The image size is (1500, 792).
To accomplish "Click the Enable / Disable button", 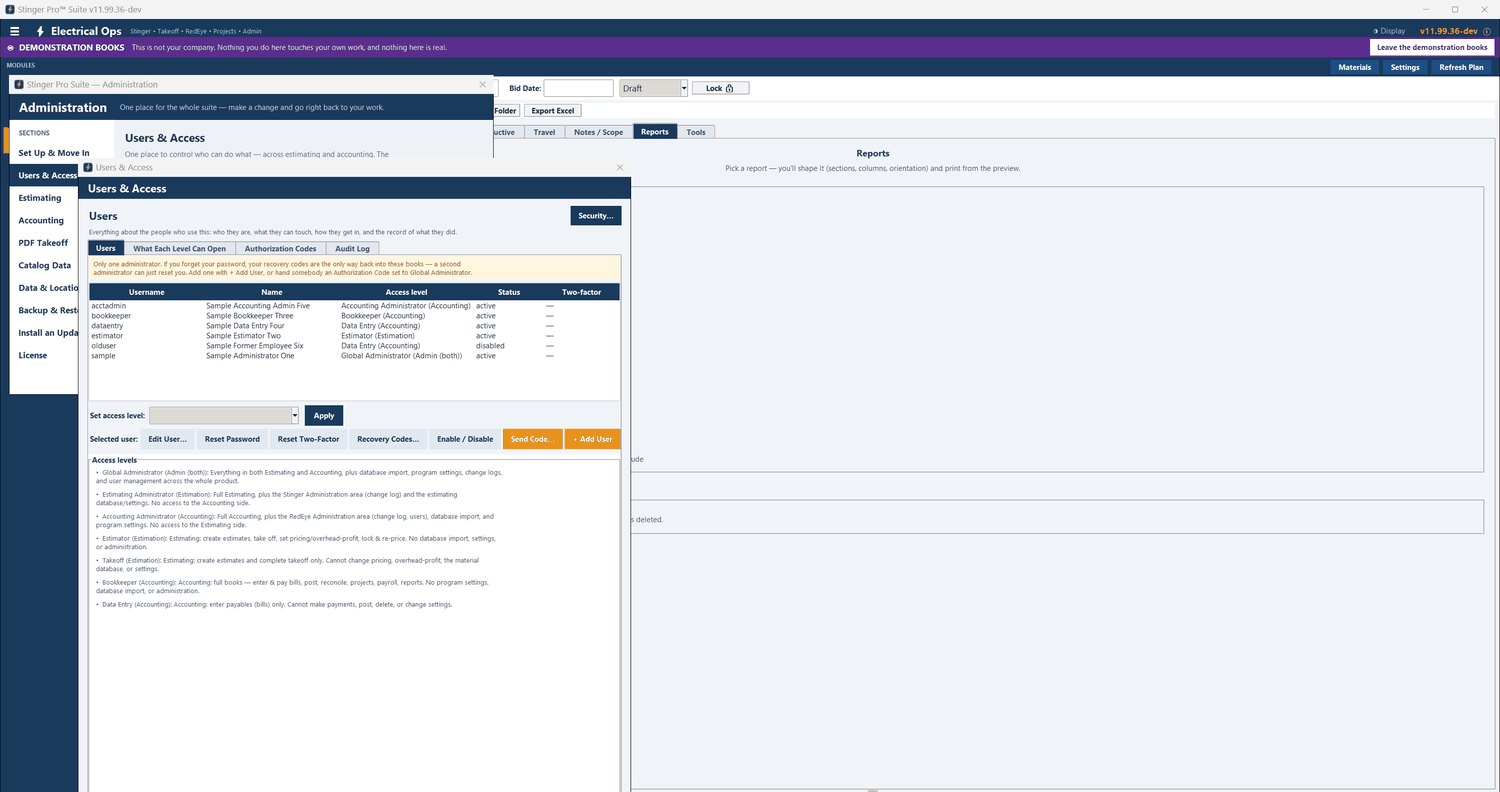I will tap(465, 439).
